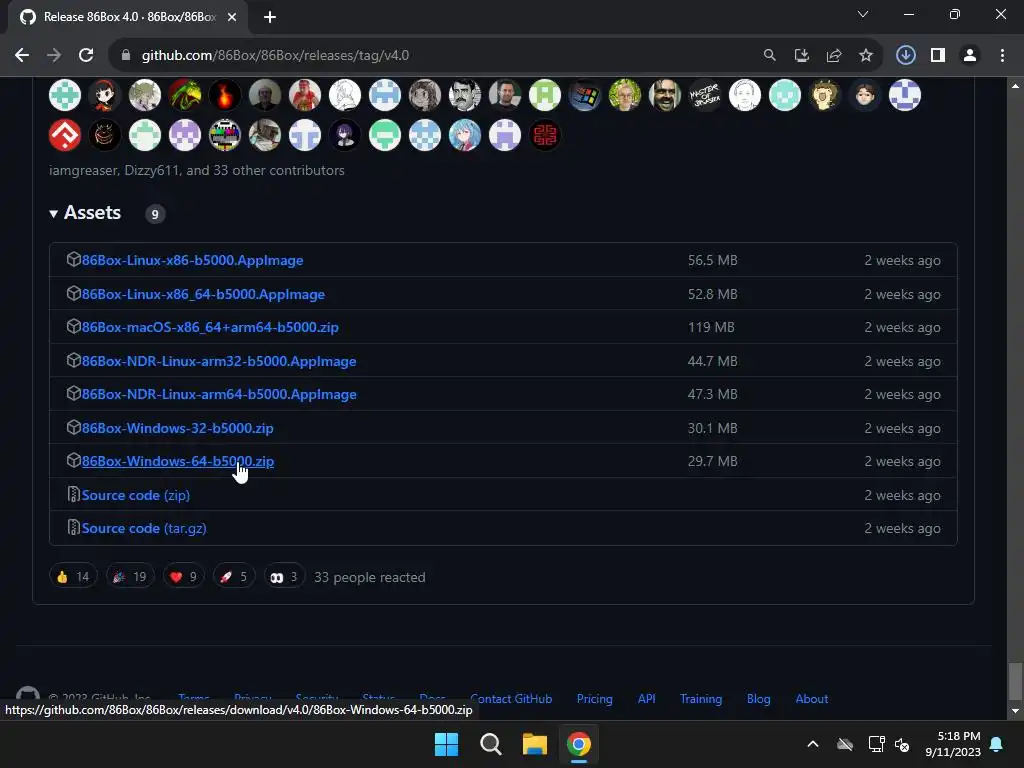Click the eyes reaction with 3
Image resolution: width=1024 pixels, height=768 pixels.
(x=284, y=576)
